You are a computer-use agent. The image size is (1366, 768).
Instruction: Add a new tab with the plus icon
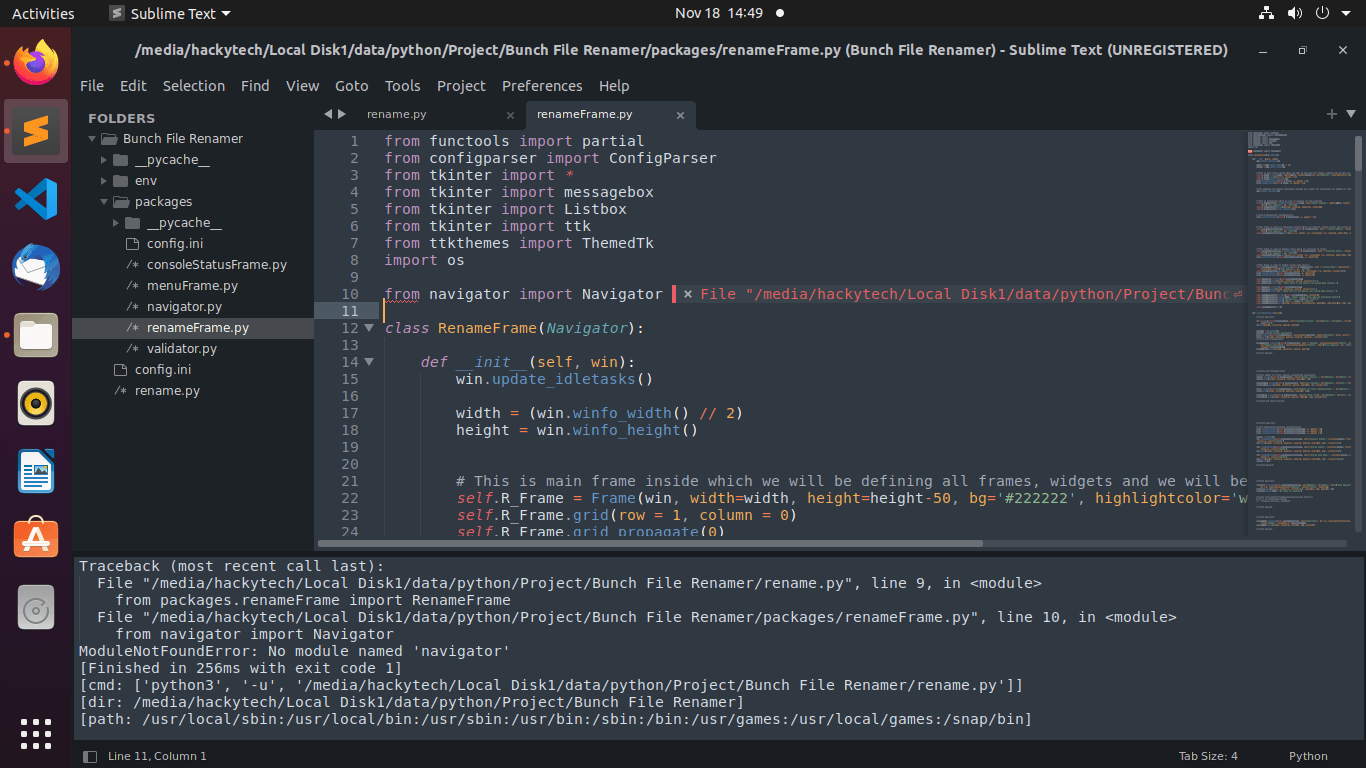(1331, 114)
